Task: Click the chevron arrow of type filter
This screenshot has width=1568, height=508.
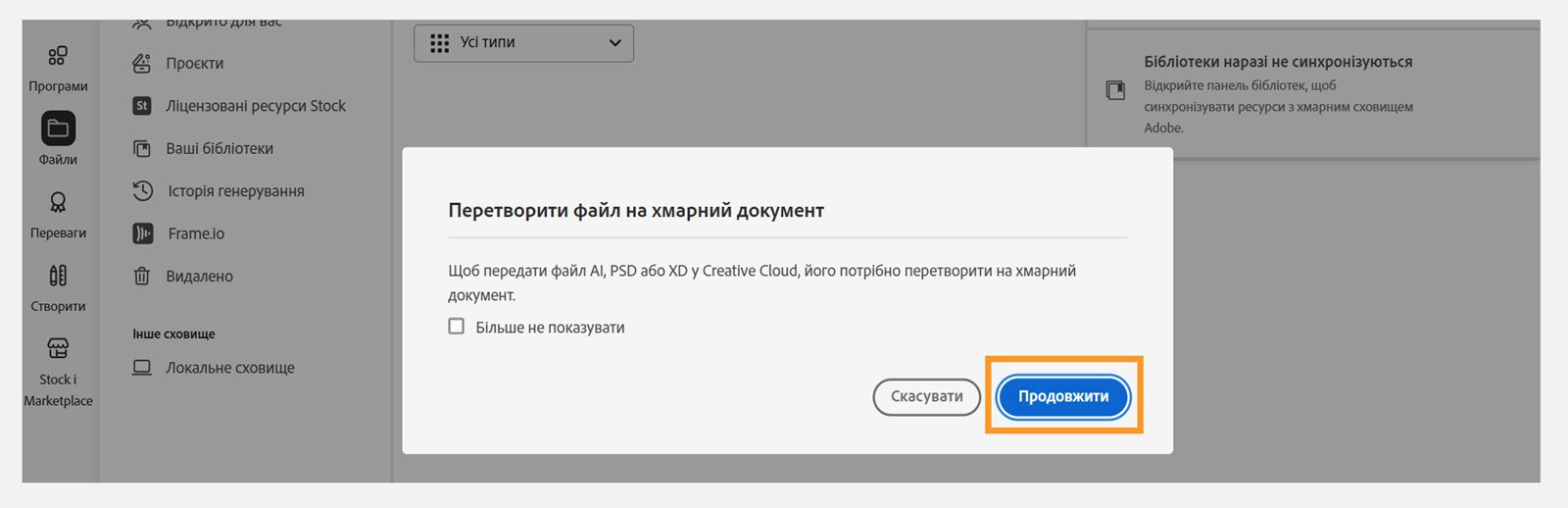Action: point(614,43)
